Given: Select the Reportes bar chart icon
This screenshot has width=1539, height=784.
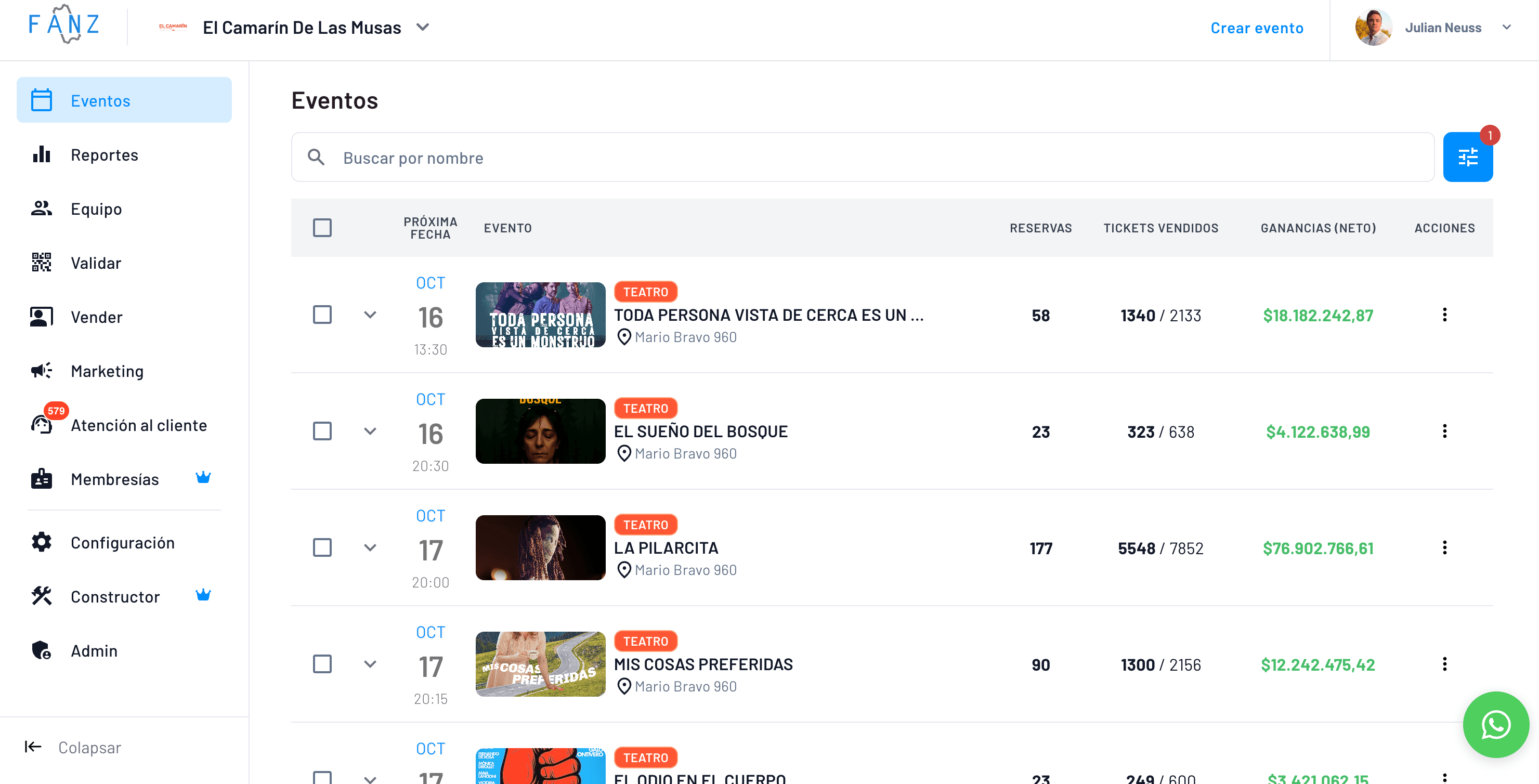Looking at the screenshot, I should (40, 154).
